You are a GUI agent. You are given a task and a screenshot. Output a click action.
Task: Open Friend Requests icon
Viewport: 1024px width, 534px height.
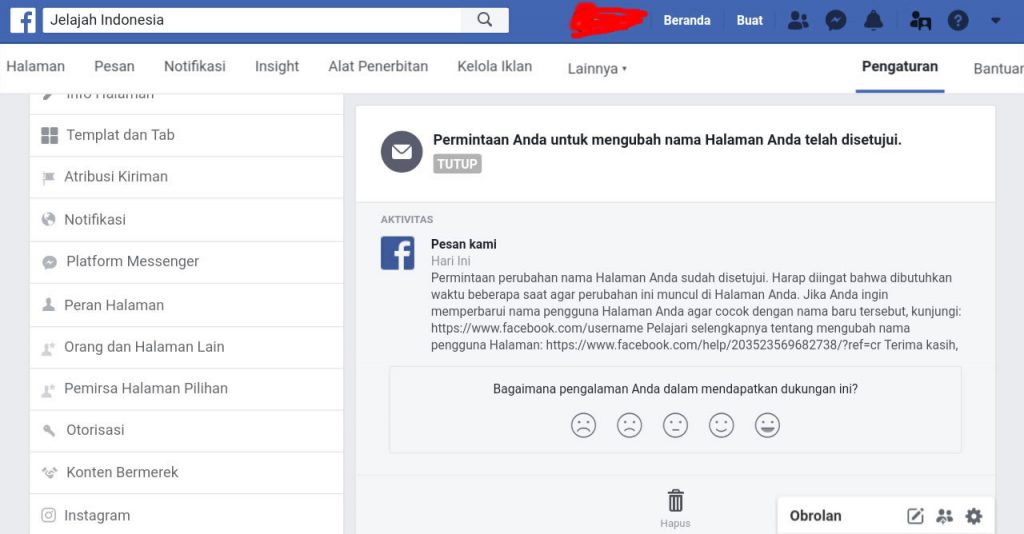tap(797, 20)
